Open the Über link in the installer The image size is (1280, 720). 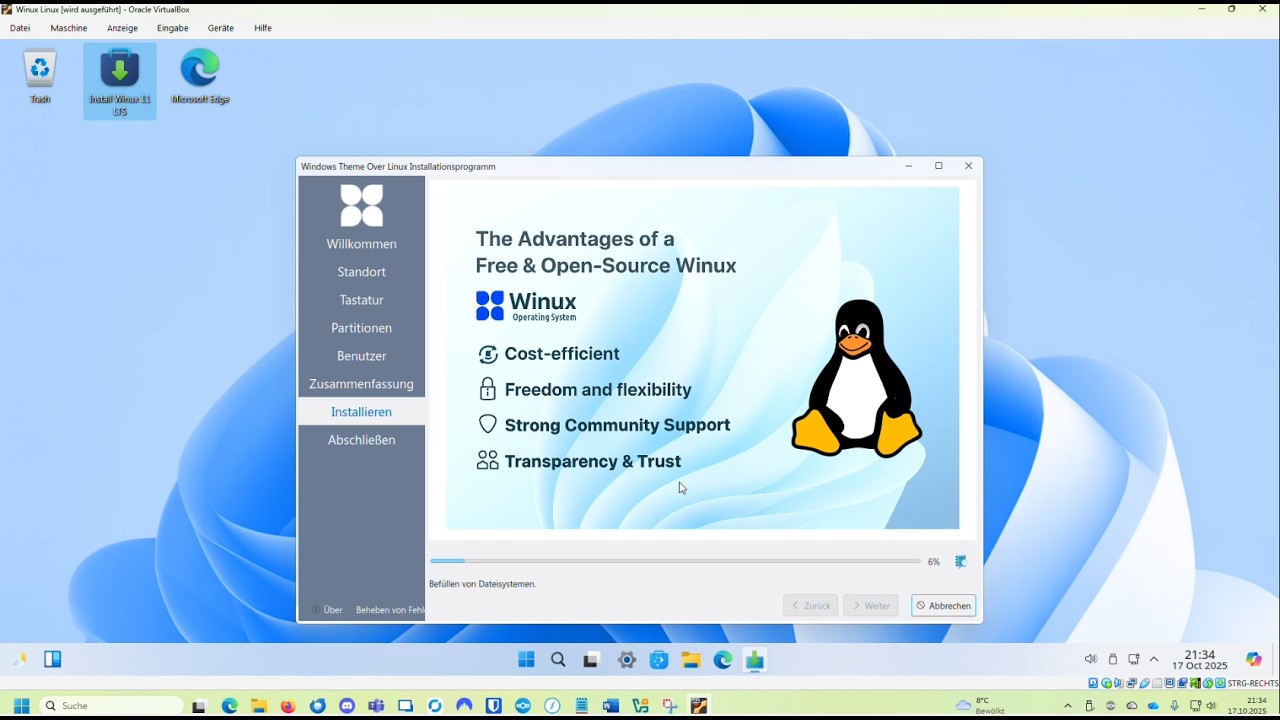pyautogui.click(x=327, y=610)
